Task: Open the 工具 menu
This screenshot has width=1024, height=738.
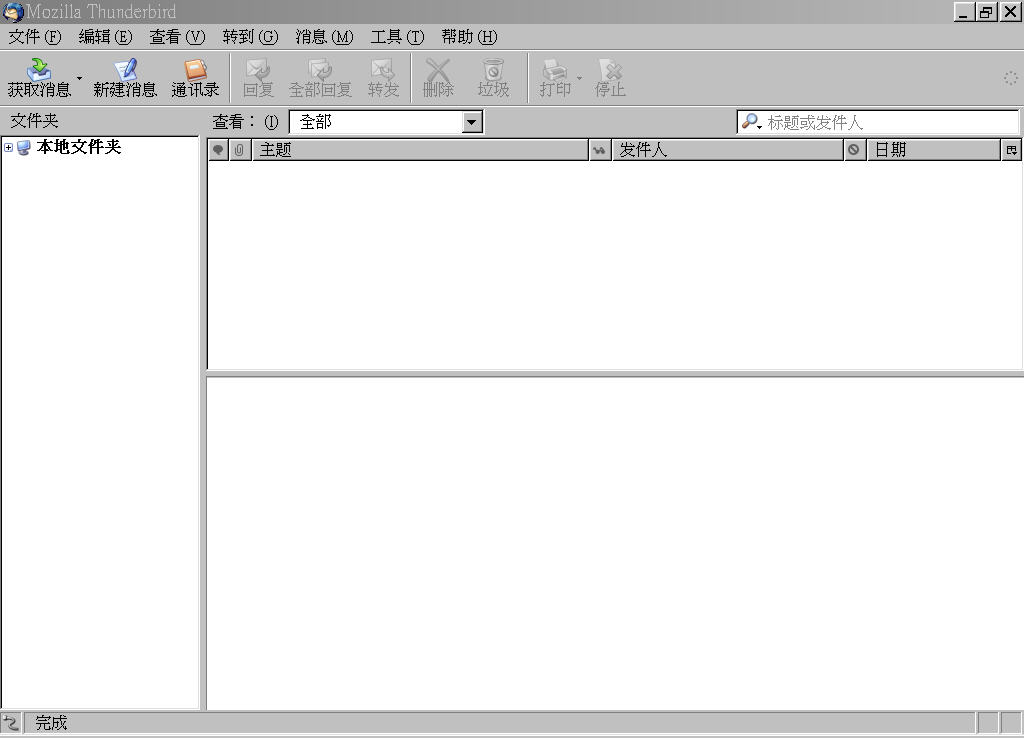Action: click(x=397, y=37)
